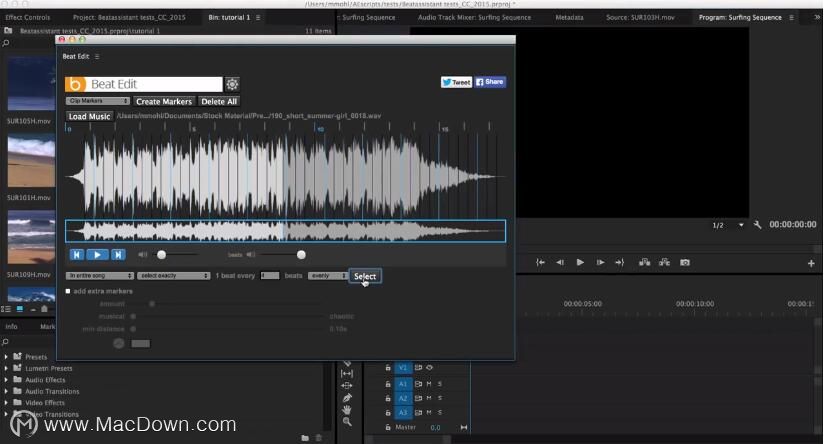
Task: Expand the Video Effects folder
Action: [x=6, y=403]
